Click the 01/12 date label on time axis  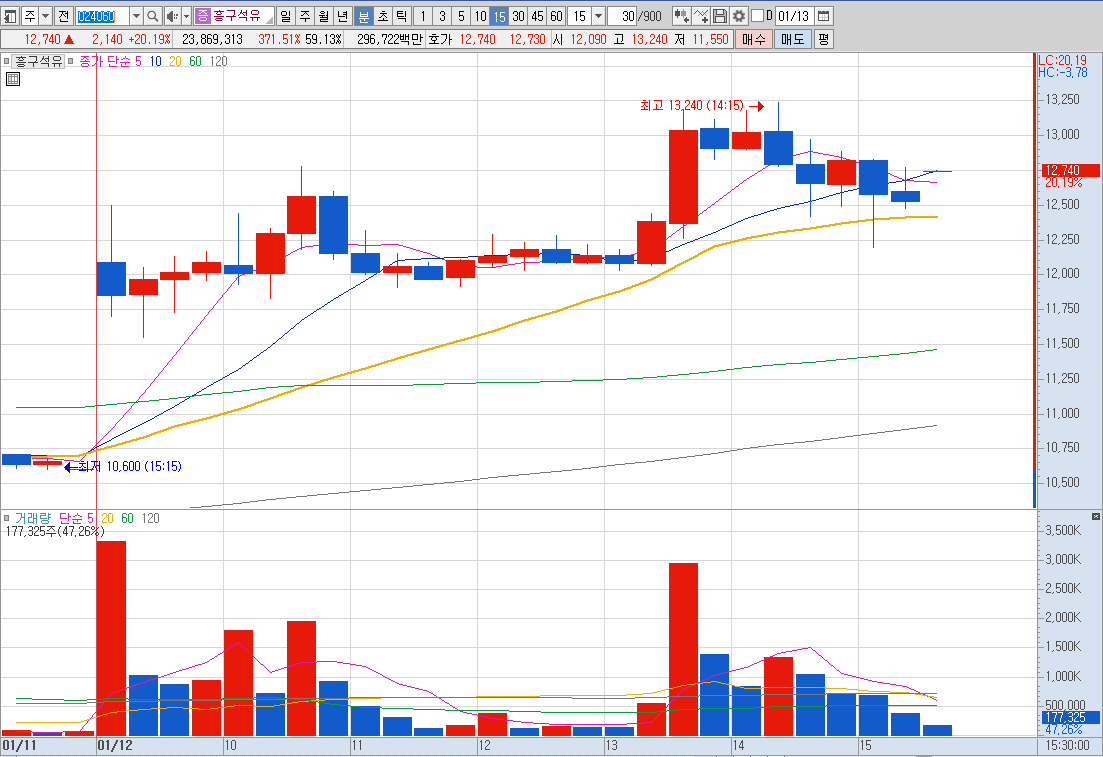coord(114,745)
